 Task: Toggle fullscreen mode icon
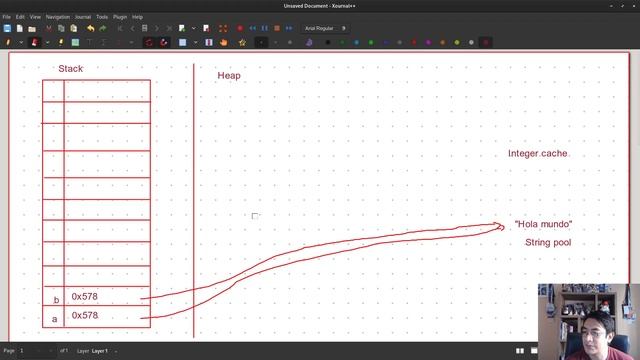[223, 28]
